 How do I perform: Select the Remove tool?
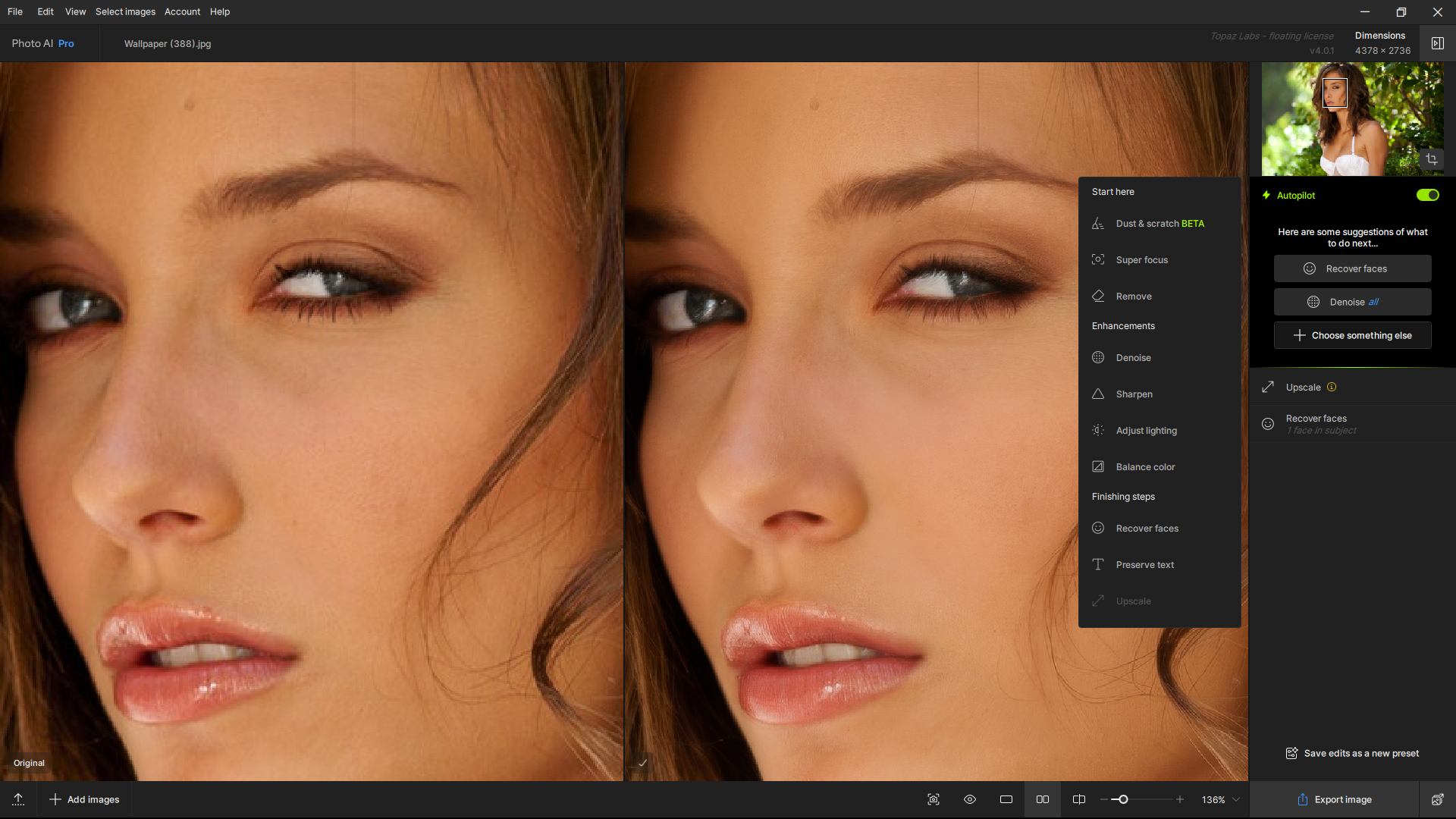click(1132, 296)
